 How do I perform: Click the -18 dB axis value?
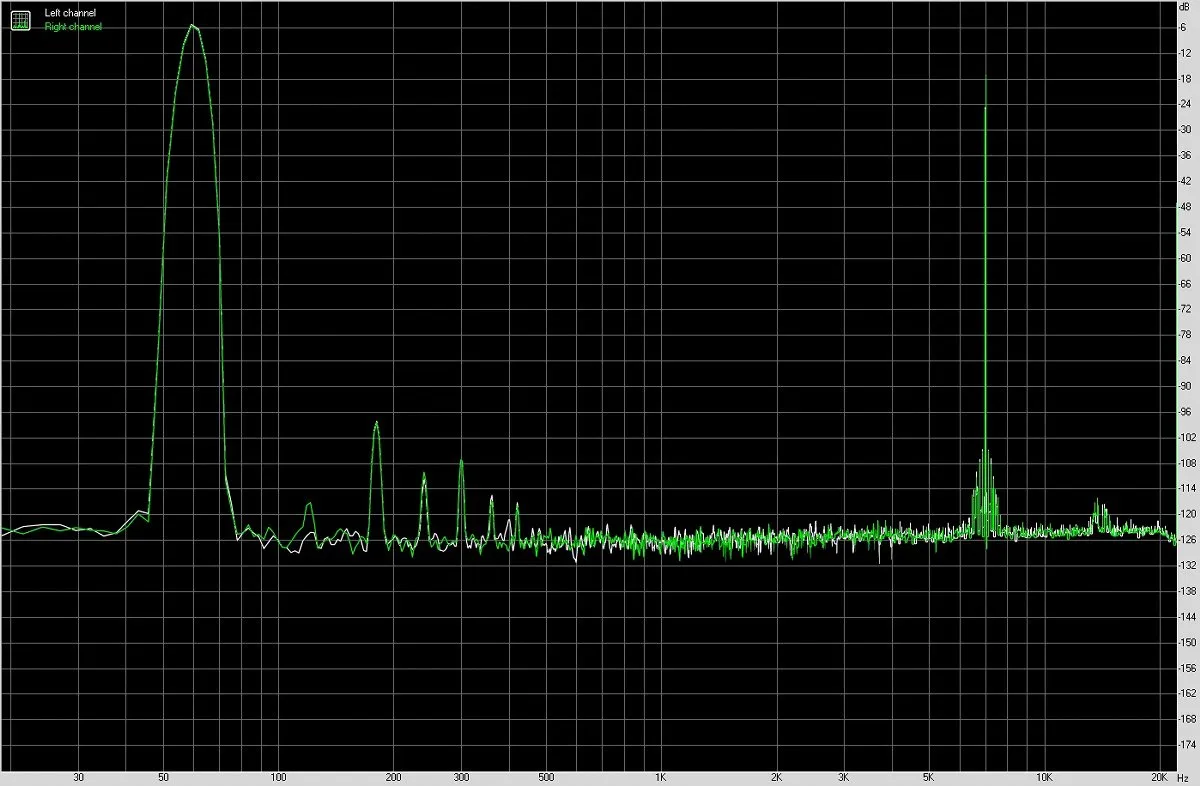point(1186,78)
